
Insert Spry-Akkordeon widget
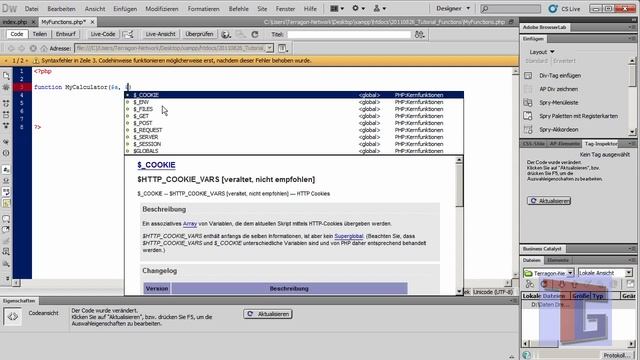(x=558, y=129)
